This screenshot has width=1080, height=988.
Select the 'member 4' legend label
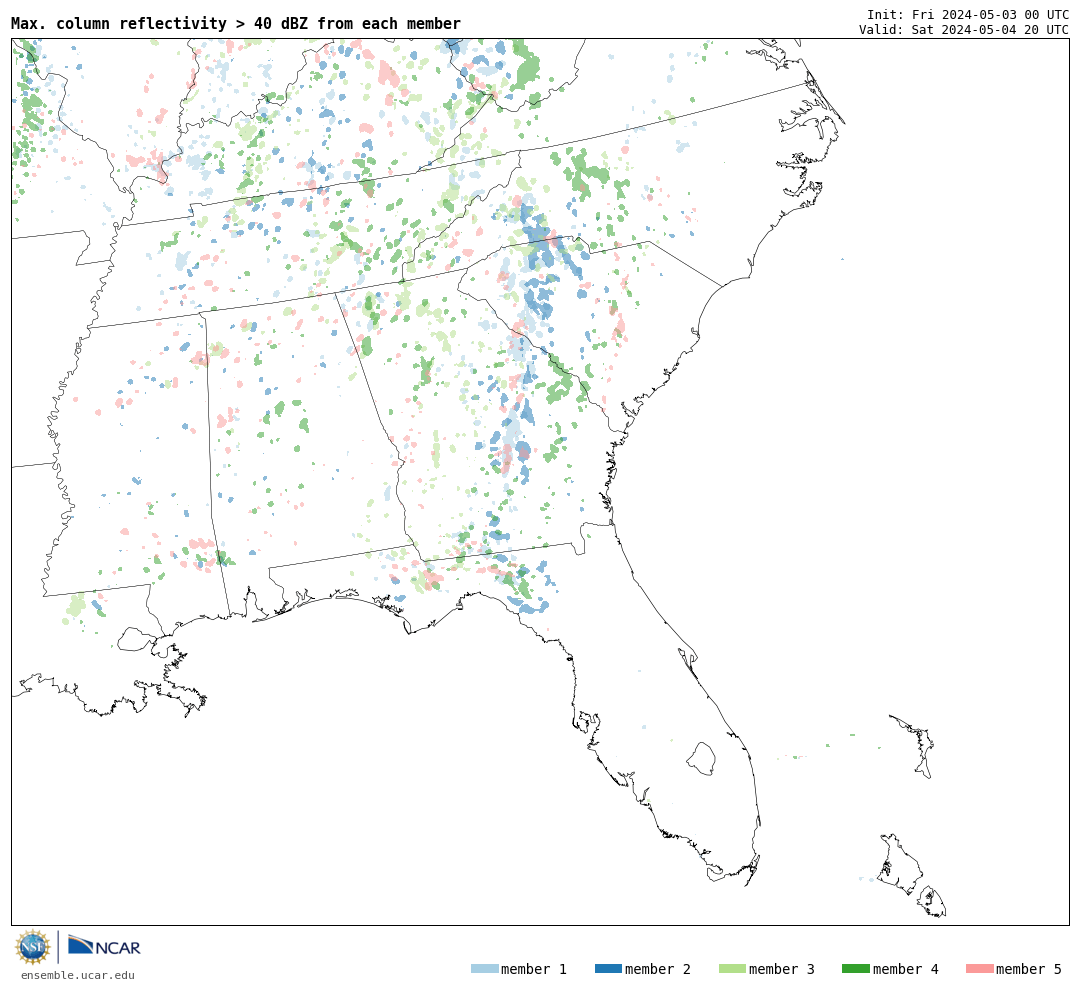pos(906,969)
